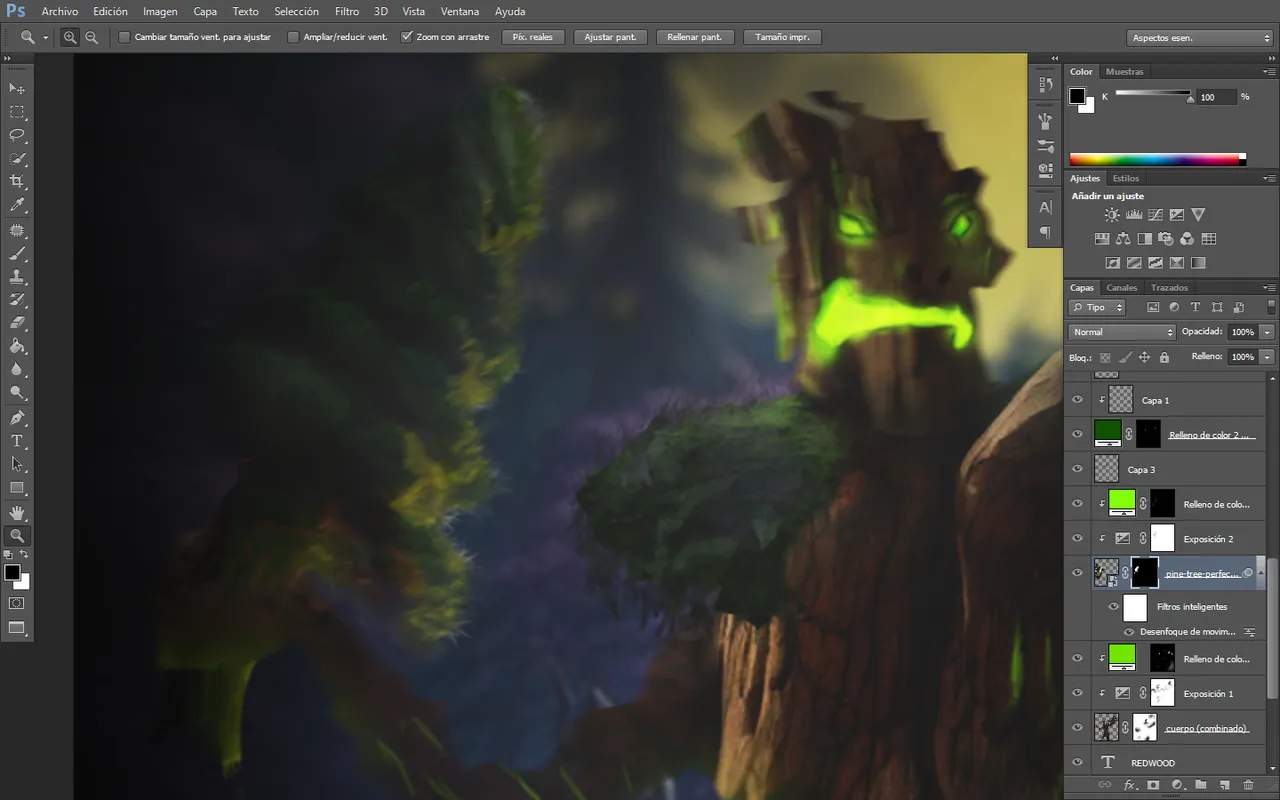
Task: Add a Gradient Map adjustment
Action: 1198,263
